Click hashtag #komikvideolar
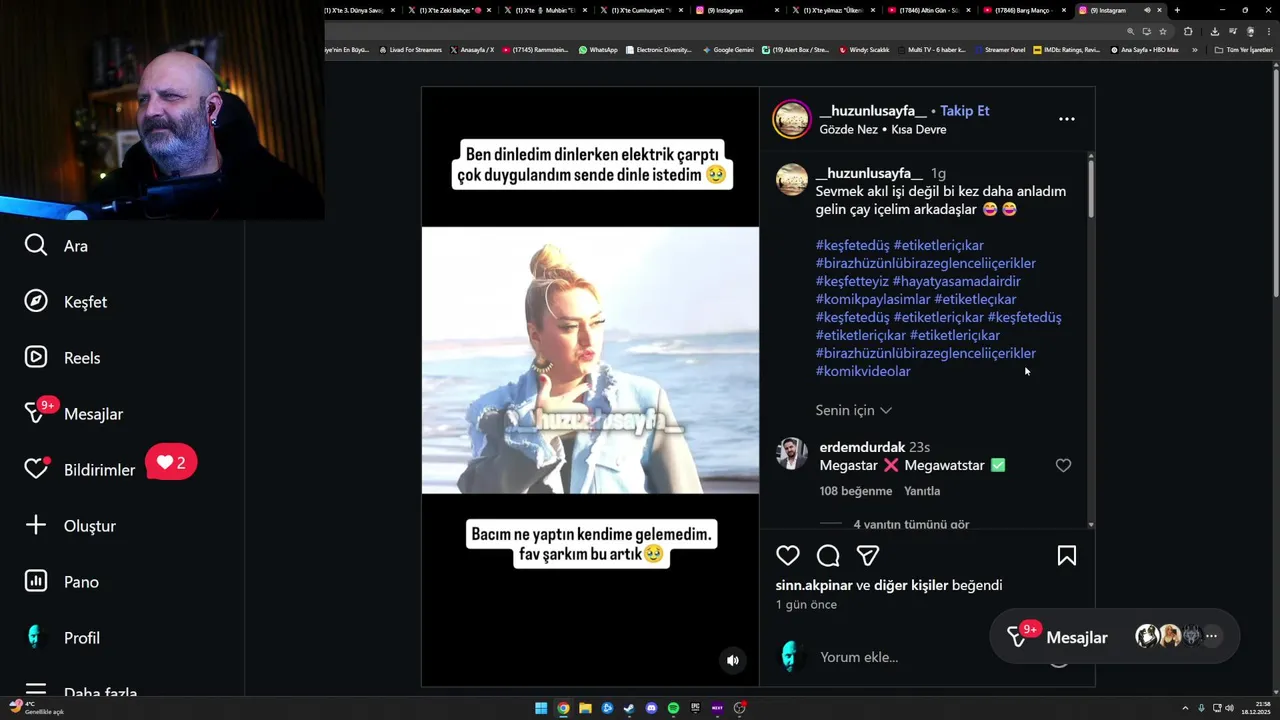 [863, 371]
